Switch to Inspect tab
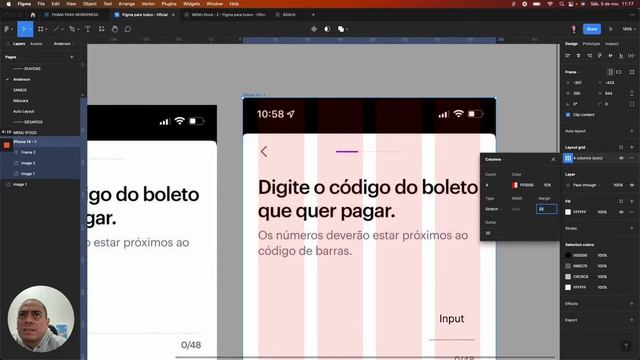This screenshot has height=360, width=640. coord(611,44)
